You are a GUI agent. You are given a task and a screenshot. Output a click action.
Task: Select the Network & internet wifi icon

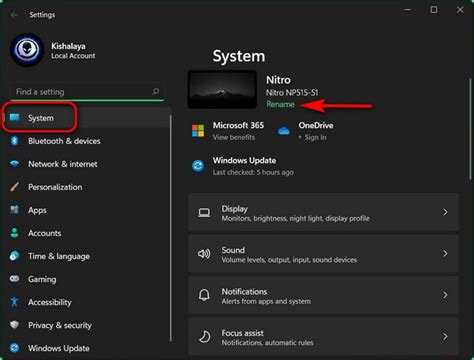coord(15,164)
